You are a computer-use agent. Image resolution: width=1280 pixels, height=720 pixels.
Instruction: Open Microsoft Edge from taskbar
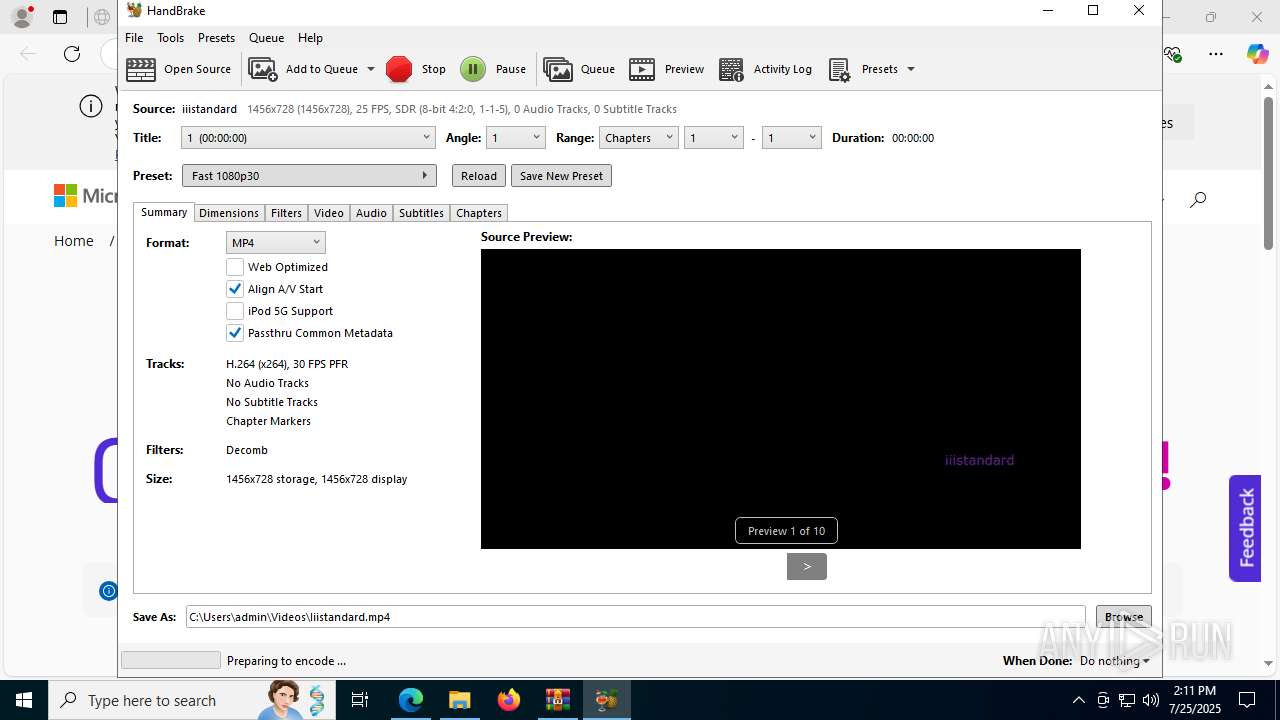click(411, 700)
